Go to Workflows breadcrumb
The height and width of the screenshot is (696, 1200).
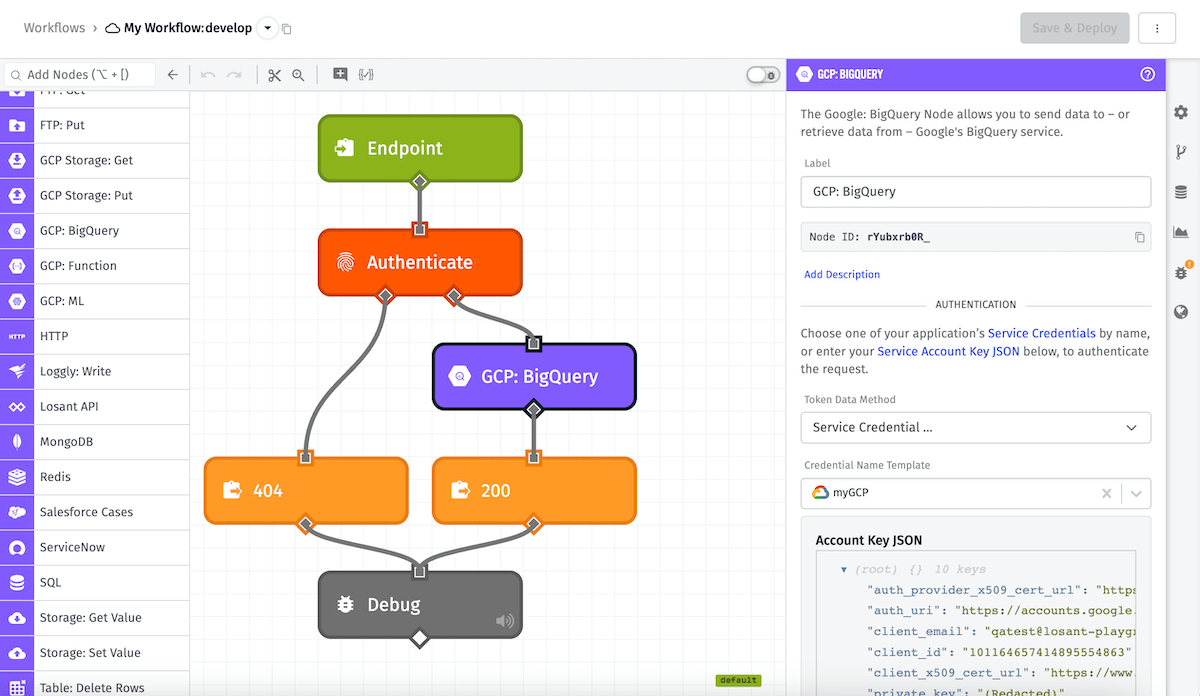coord(55,28)
